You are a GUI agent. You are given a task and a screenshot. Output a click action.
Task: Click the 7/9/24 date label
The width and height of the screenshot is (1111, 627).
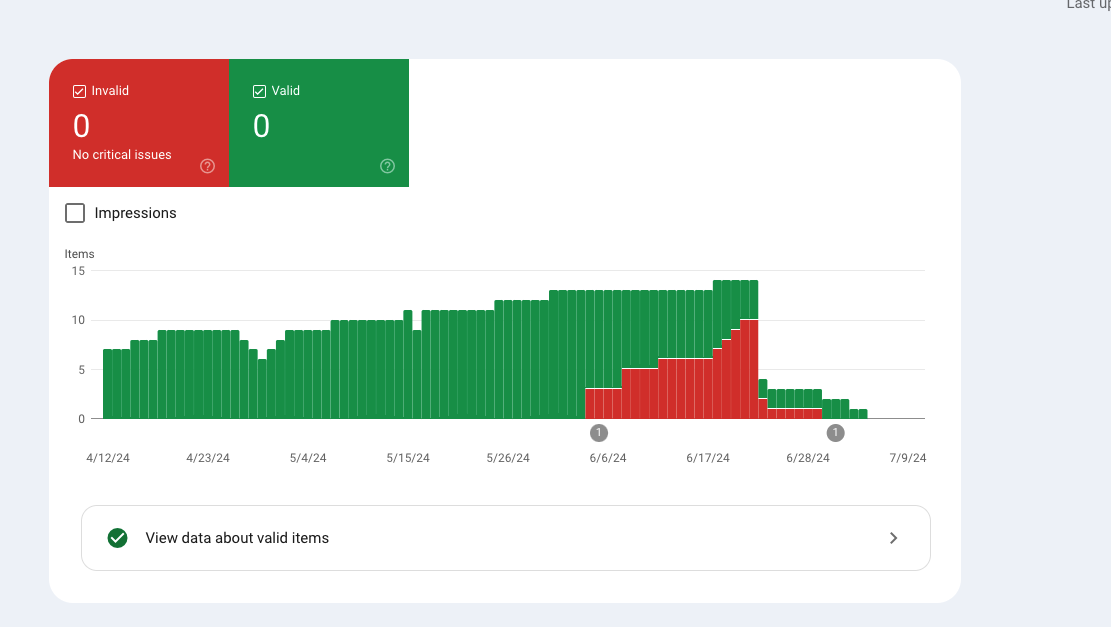(908, 458)
